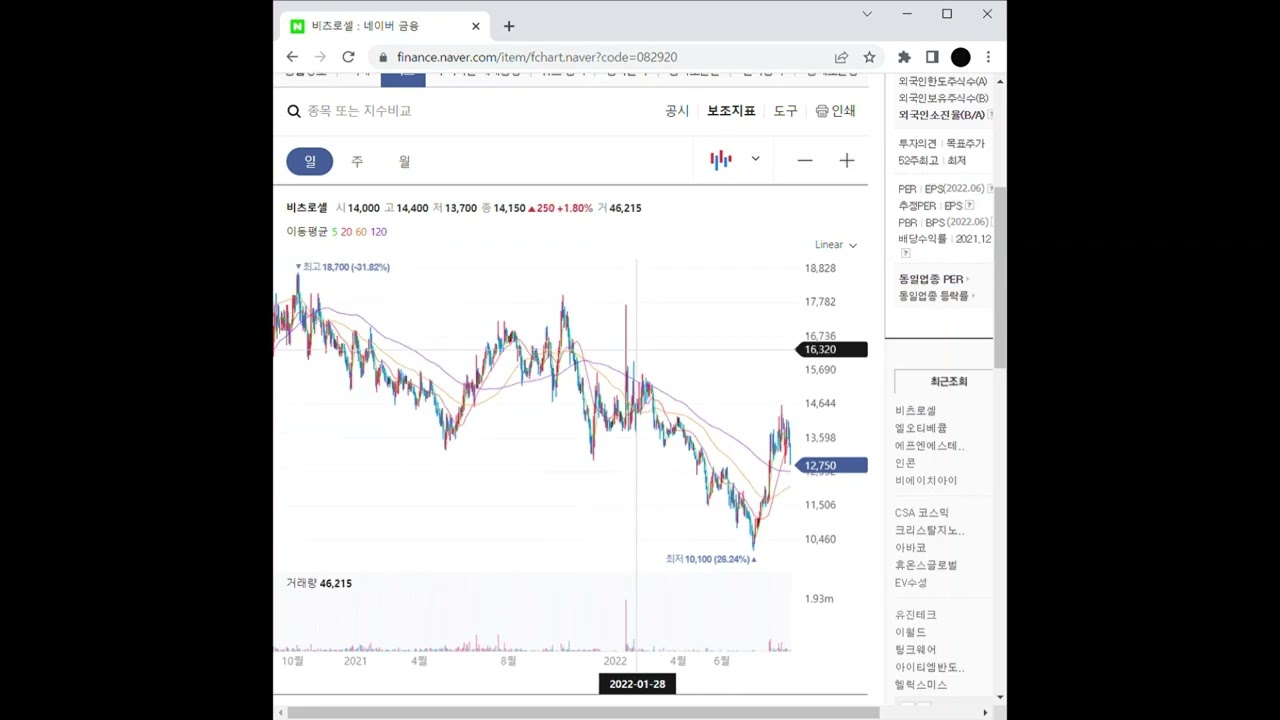1280x720 pixels.
Task: Open EV수성 in recent list
Action: pos(911,583)
